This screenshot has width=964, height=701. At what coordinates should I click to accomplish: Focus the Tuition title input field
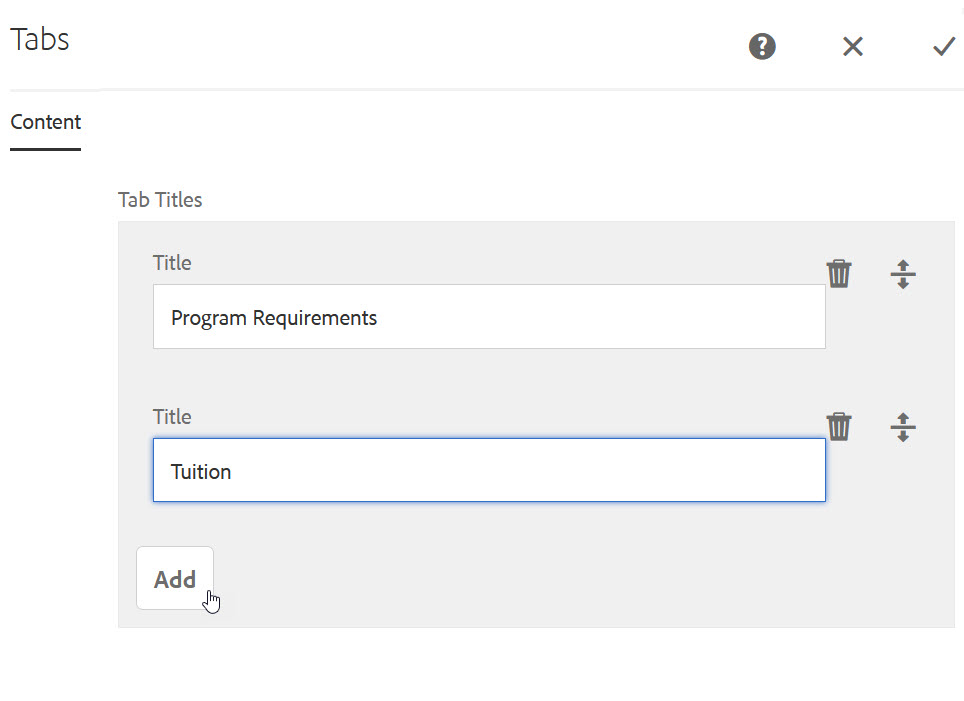click(x=489, y=470)
